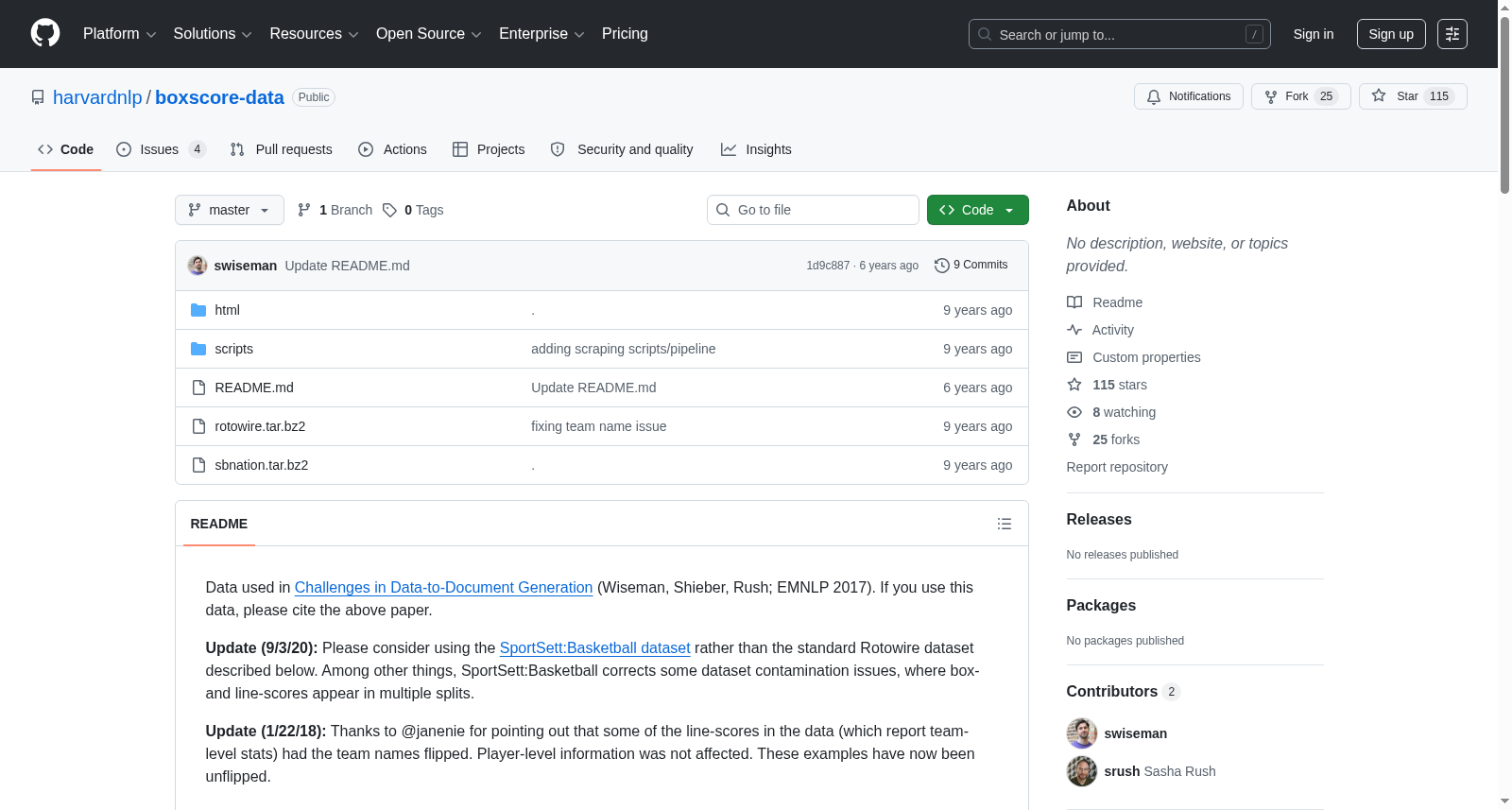Click the fork icon beside 25 forks
This screenshot has height=810, width=1512.
click(1074, 439)
